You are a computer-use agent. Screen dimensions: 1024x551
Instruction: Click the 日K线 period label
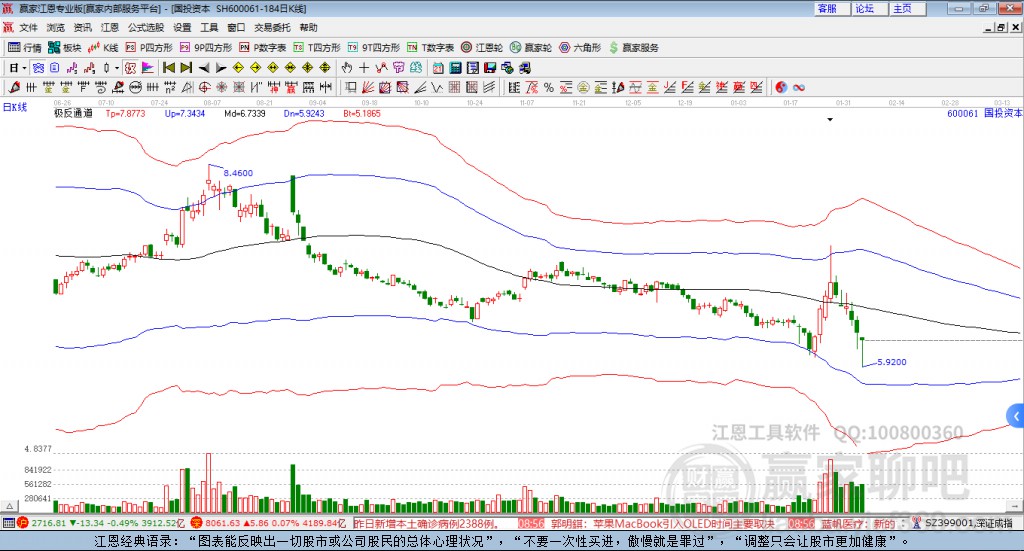pyautogui.click(x=15, y=107)
